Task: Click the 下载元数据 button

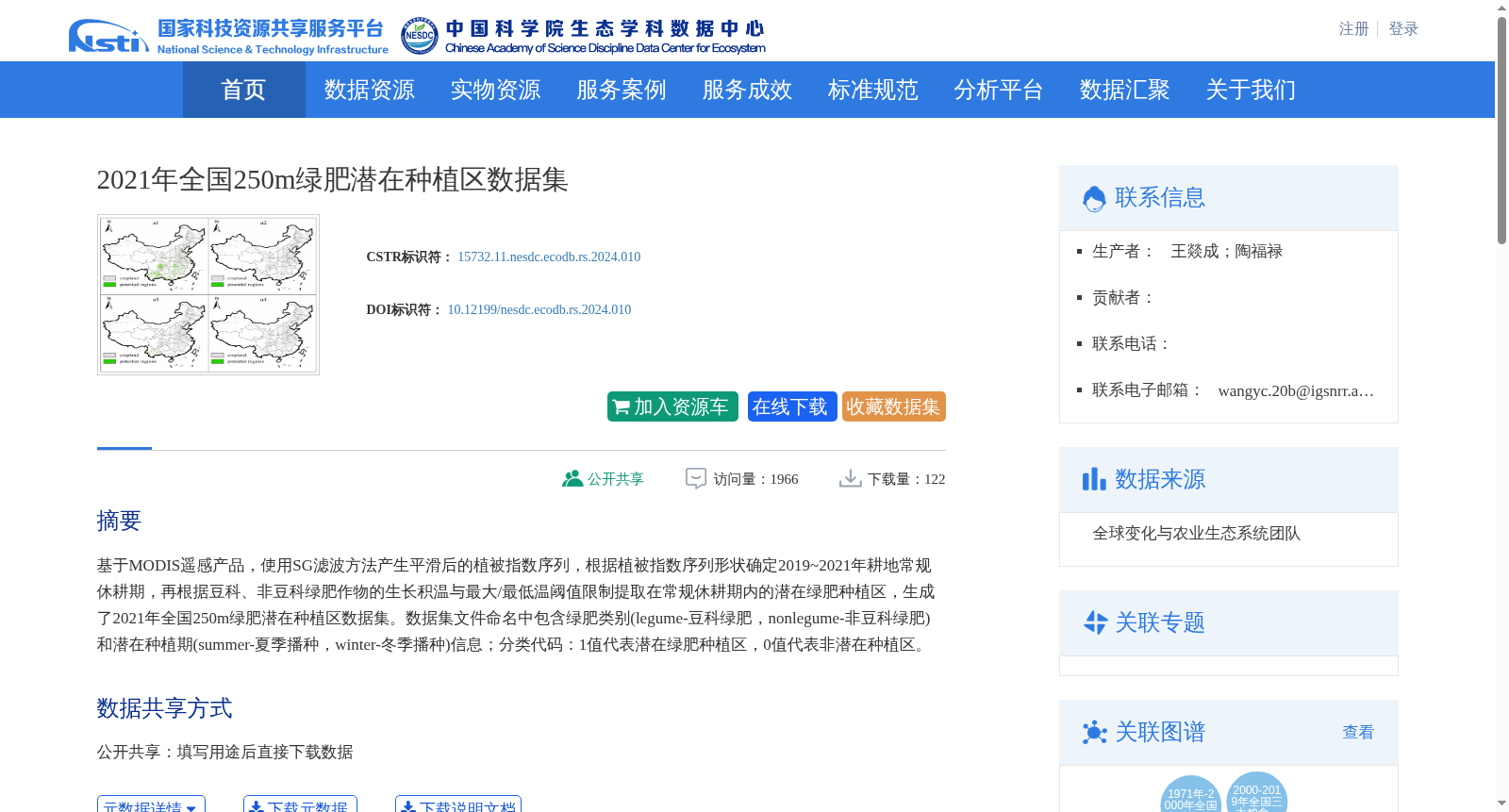Action: pos(300,804)
